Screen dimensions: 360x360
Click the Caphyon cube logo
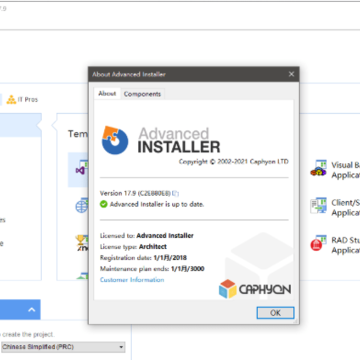228,289
